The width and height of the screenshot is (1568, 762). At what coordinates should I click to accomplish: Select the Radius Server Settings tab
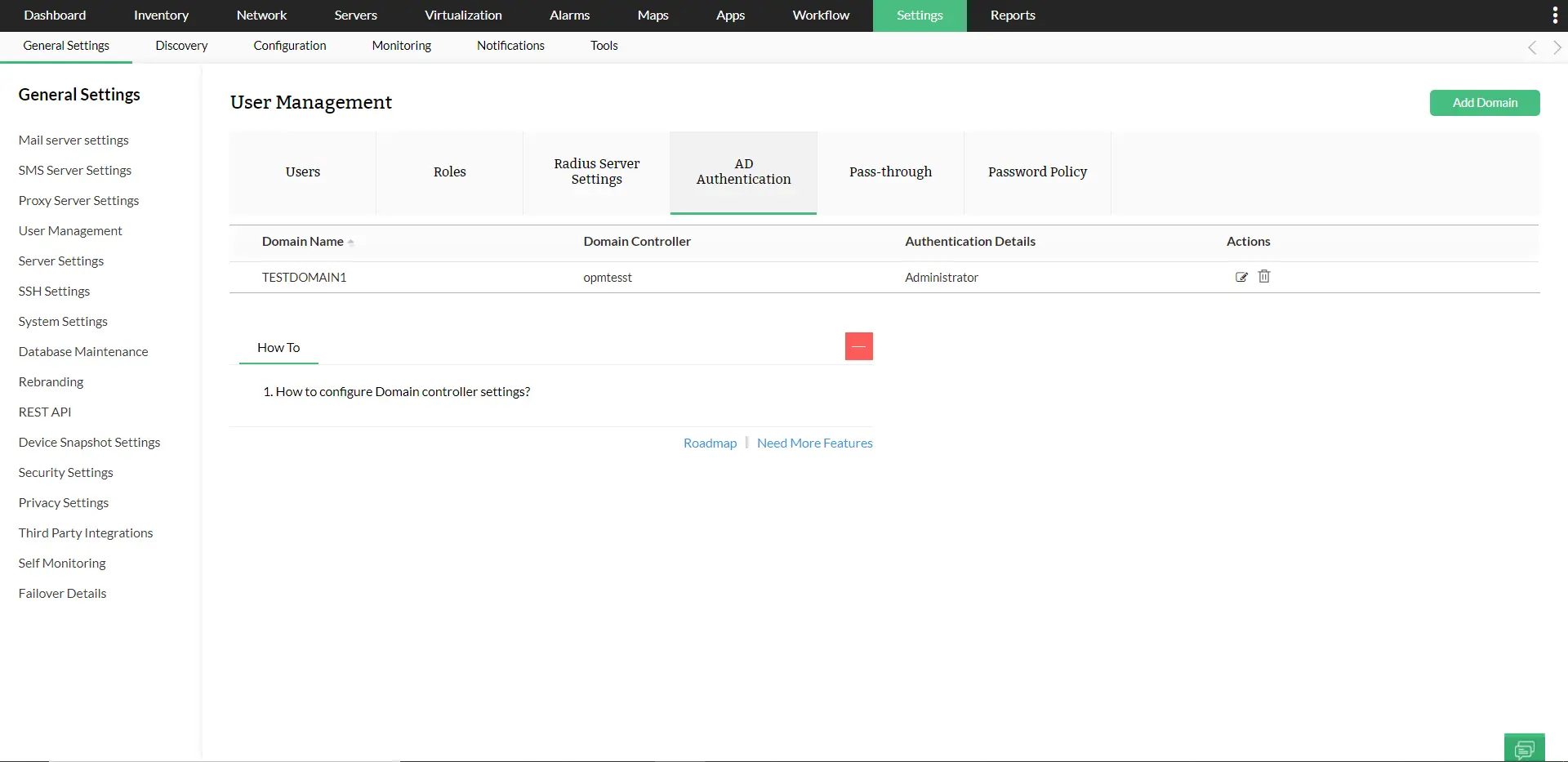(x=596, y=172)
